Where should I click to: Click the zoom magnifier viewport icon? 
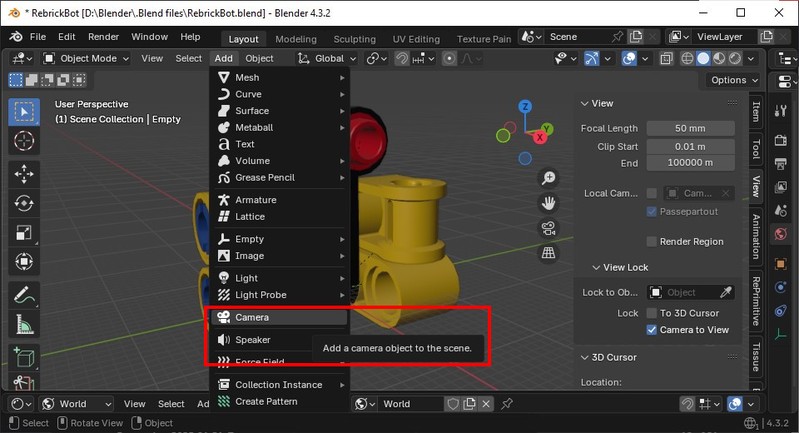[548, 178]
